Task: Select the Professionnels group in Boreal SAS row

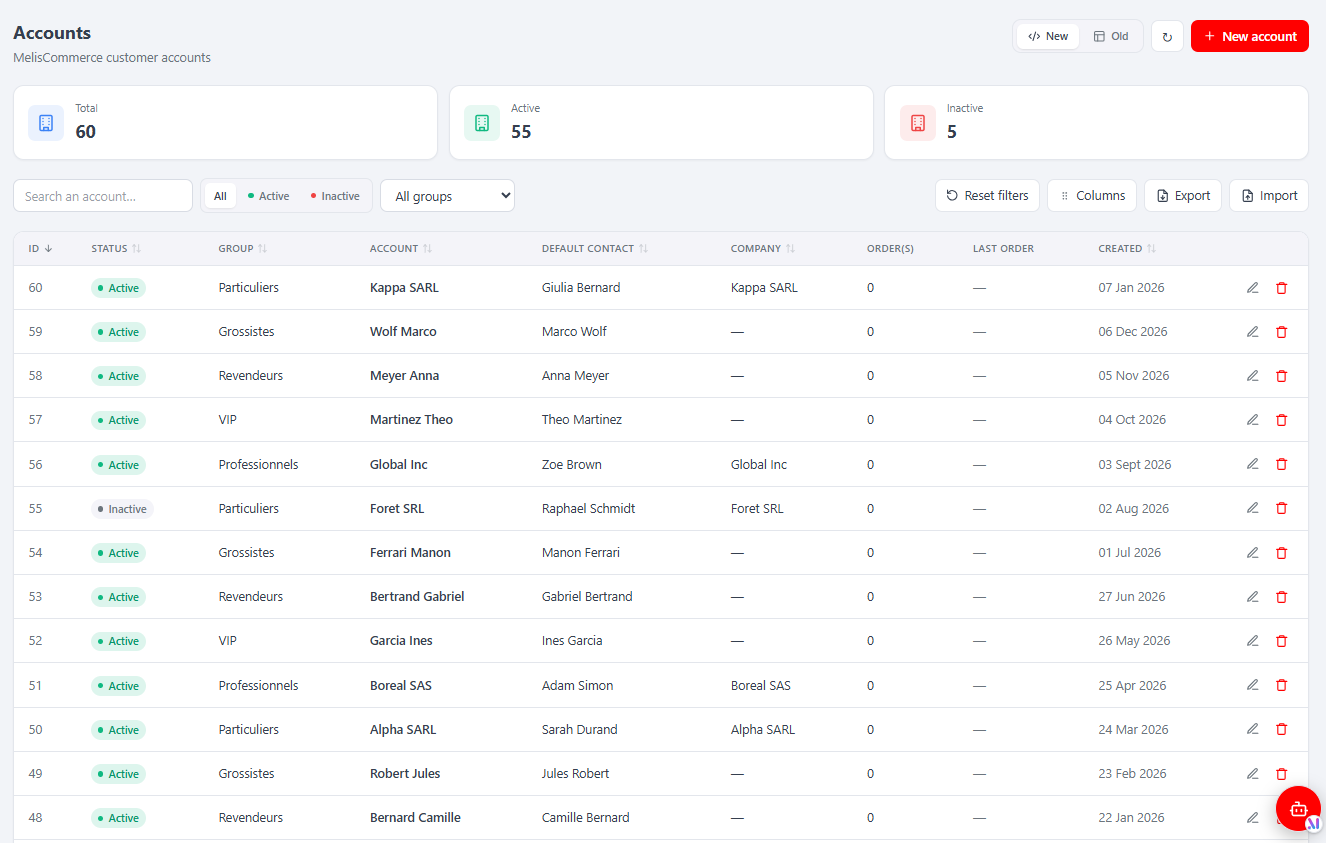Action: tap(258, 685)
